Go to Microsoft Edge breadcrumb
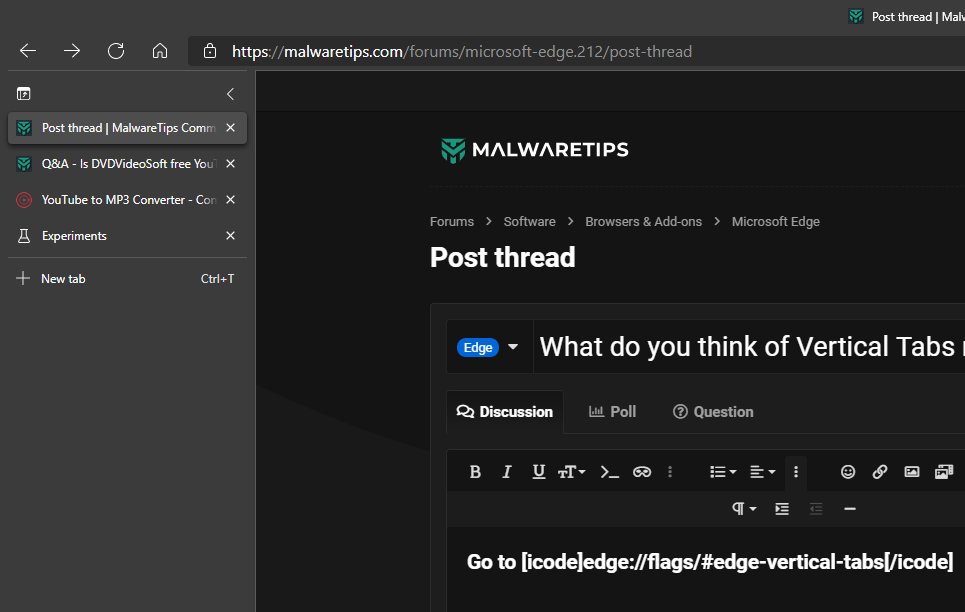Viewport: 965px width, 612px height. pyautogui.click(x=775, y=222)
